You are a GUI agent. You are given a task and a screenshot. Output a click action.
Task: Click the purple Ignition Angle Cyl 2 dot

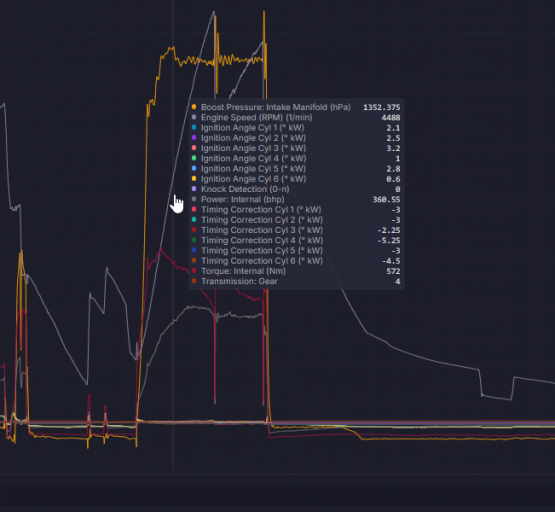(194, 137)
